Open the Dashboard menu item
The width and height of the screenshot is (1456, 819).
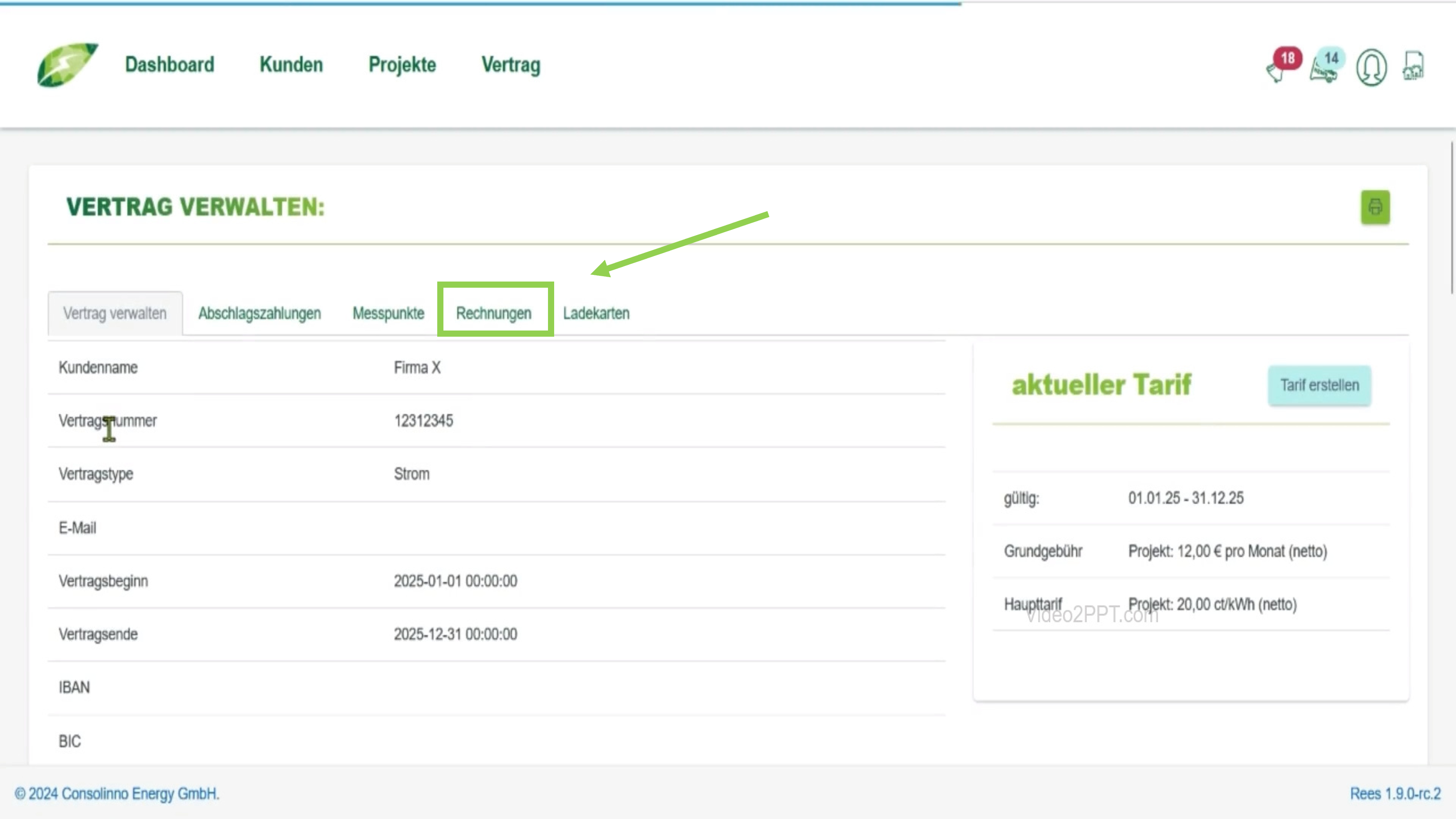point(169,65)
